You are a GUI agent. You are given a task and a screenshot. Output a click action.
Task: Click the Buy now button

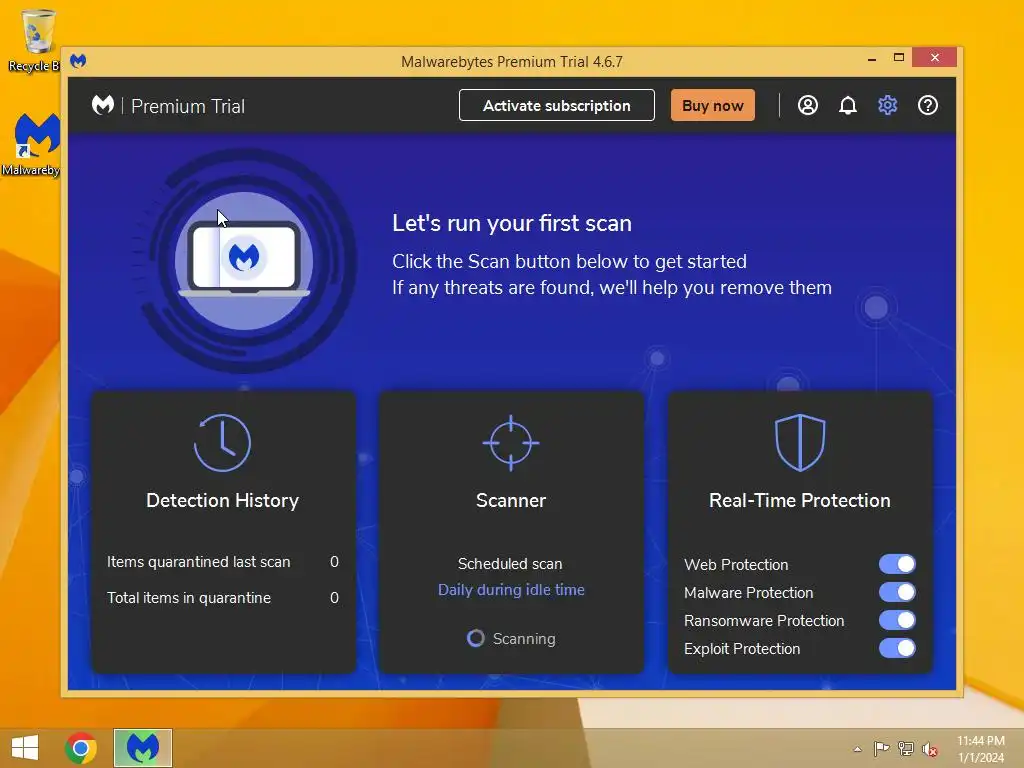point(712,105)
